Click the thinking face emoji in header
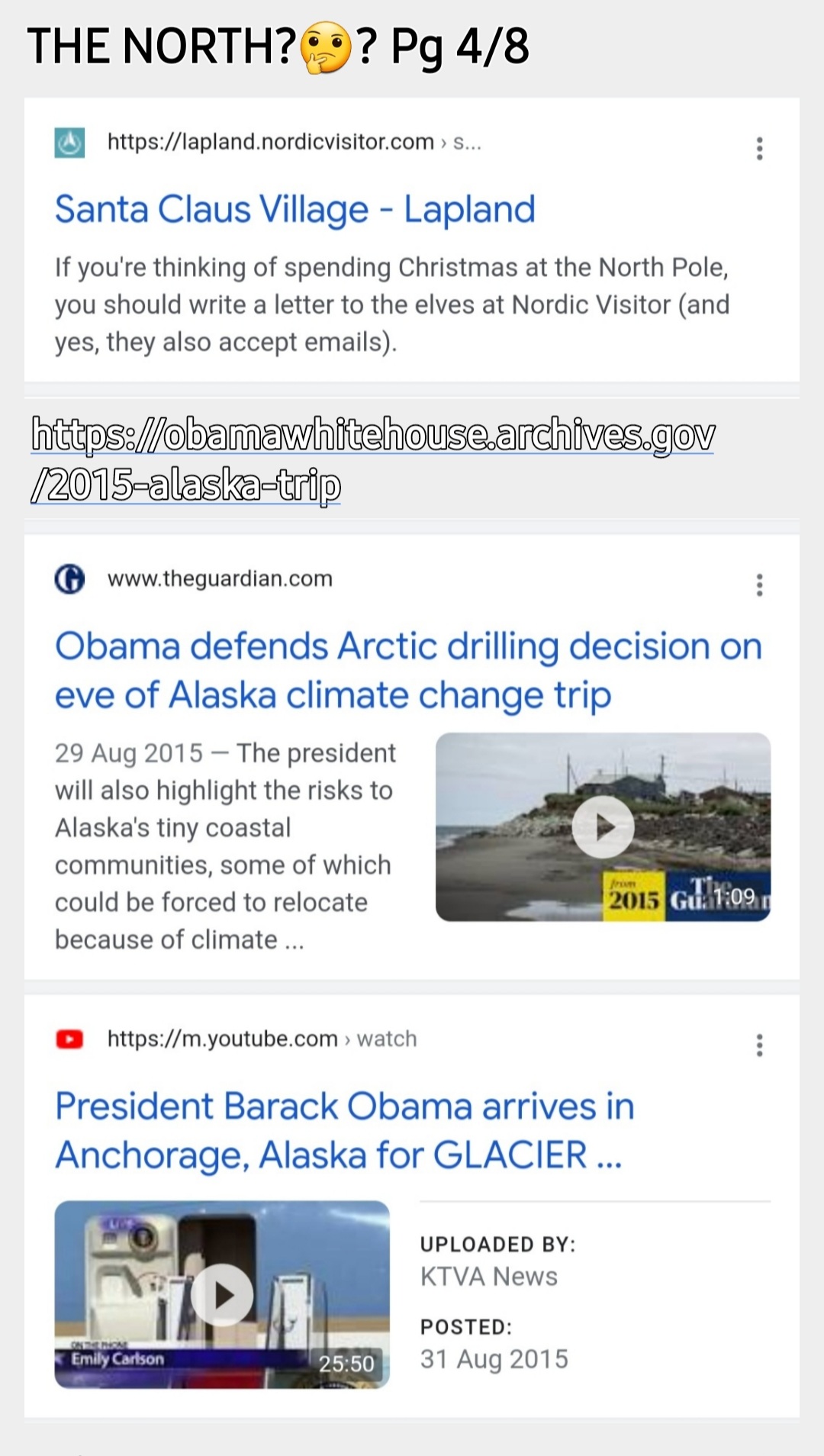Screen dimensions: 824x1456 click(x=326, y=47)
